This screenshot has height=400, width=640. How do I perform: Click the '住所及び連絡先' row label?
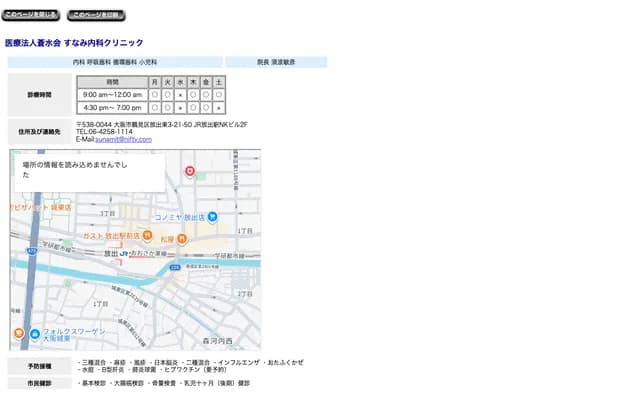tap(40, 132)
